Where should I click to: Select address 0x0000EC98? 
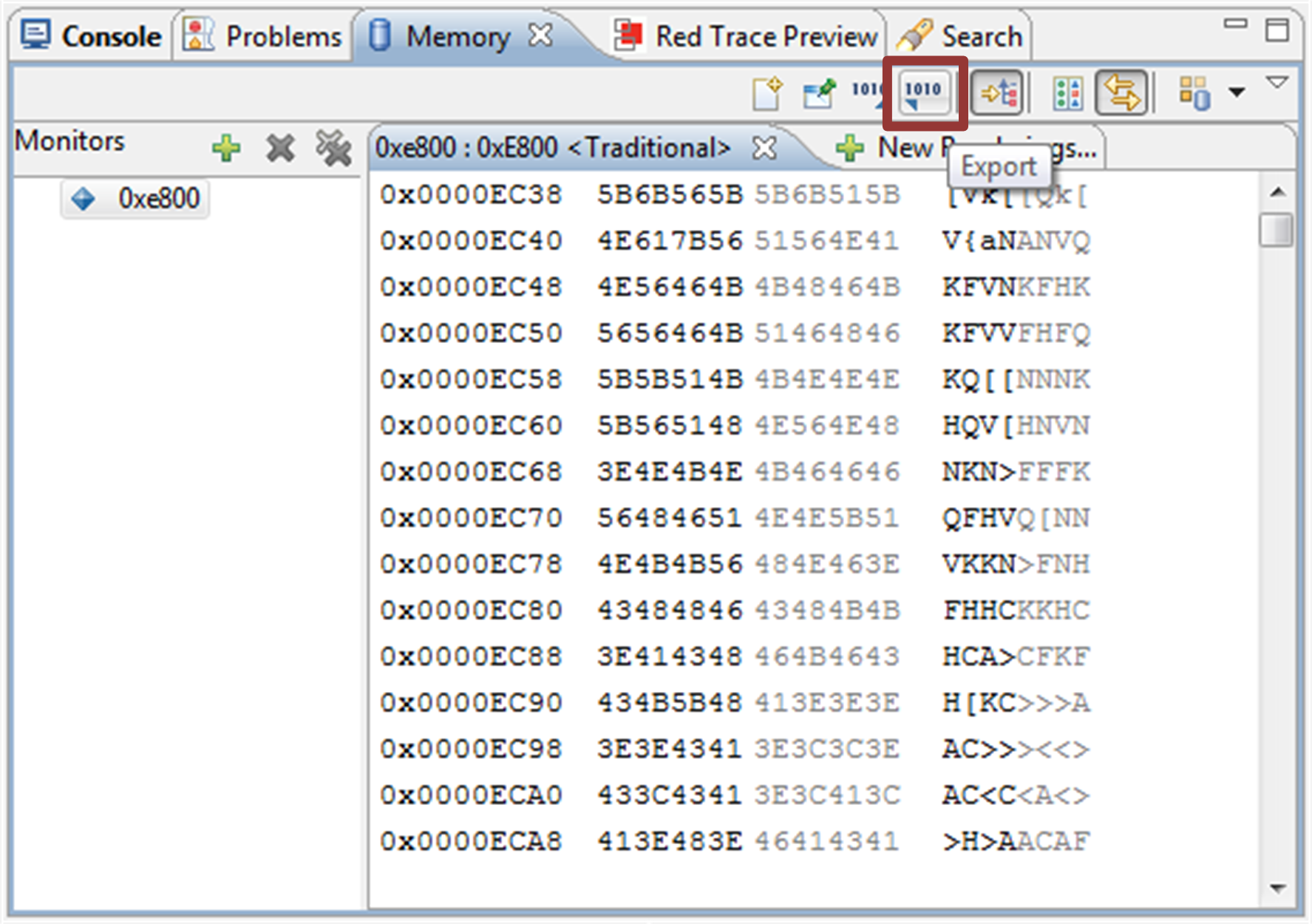[x=471, y=749]
